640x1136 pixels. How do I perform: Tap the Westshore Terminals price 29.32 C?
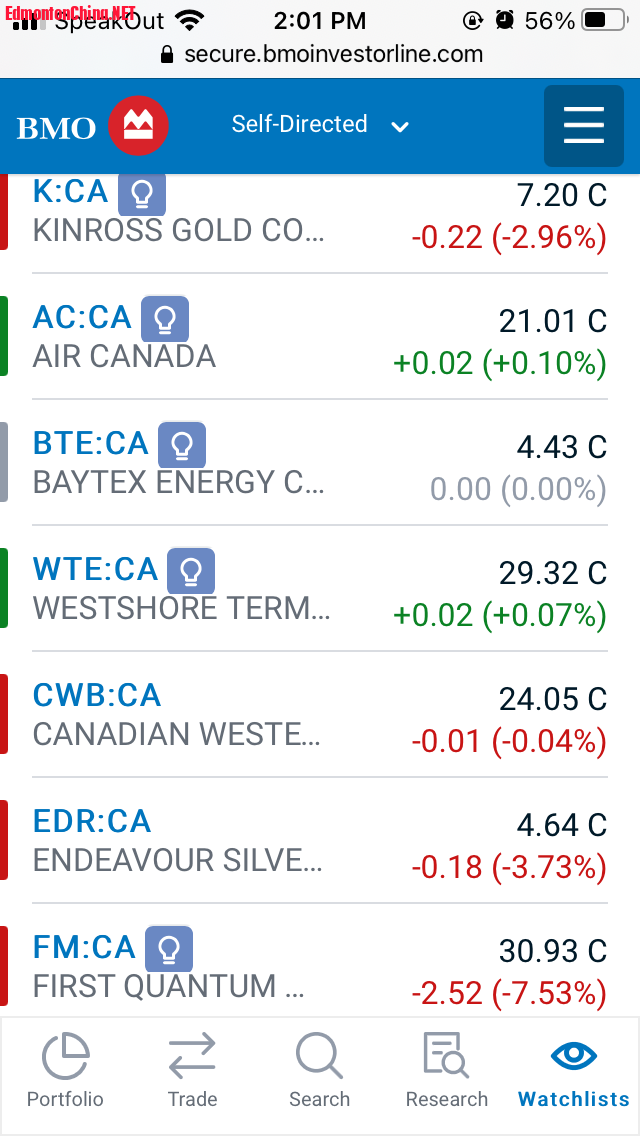coord(552,573)
